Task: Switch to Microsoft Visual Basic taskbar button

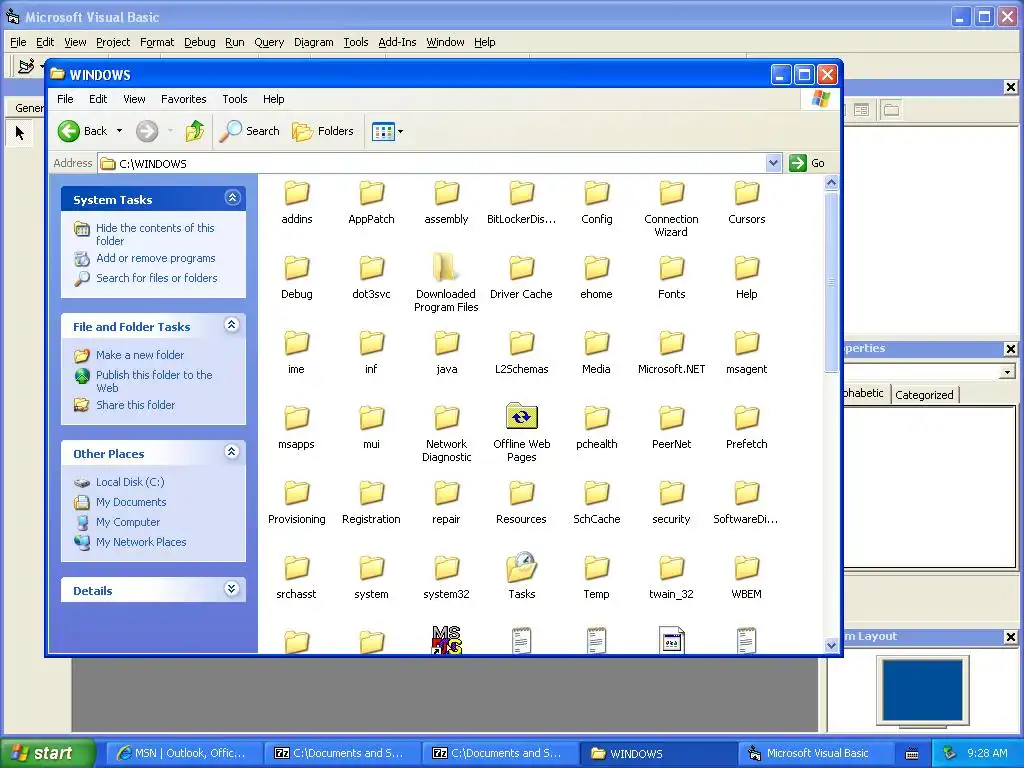Action: pyautogui.click(x=816, y=753)
